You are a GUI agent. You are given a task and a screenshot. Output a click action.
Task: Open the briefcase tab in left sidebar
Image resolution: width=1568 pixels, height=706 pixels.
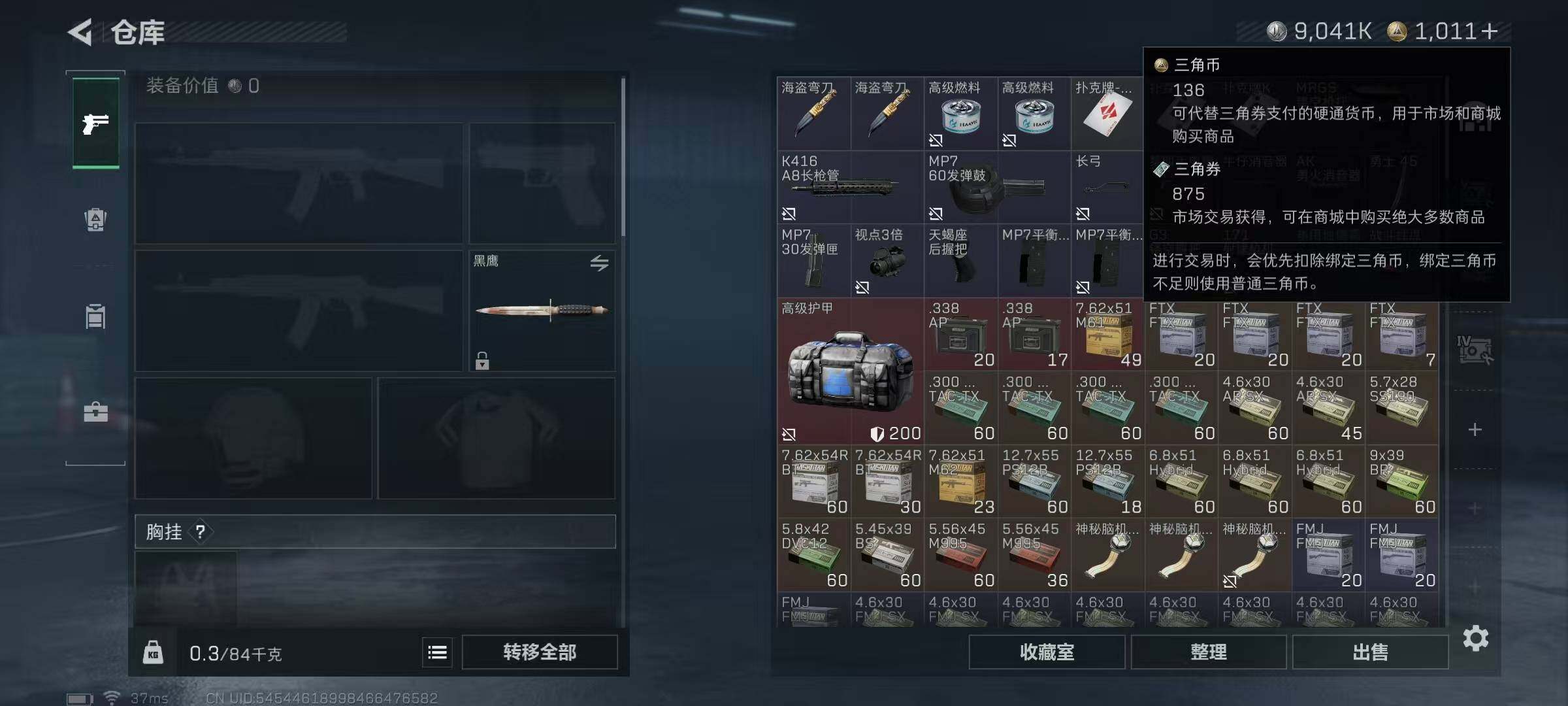pyautogui.click(x=95, y=412)
